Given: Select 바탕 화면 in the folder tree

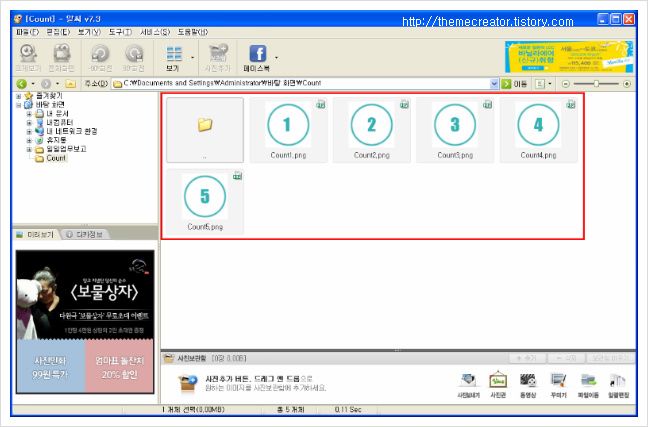Looking at the screenshot, I should [50, 105].
